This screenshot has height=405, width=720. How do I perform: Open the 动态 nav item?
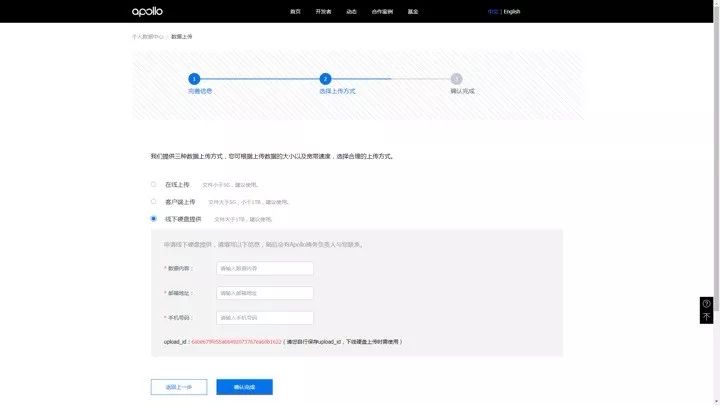351,11
